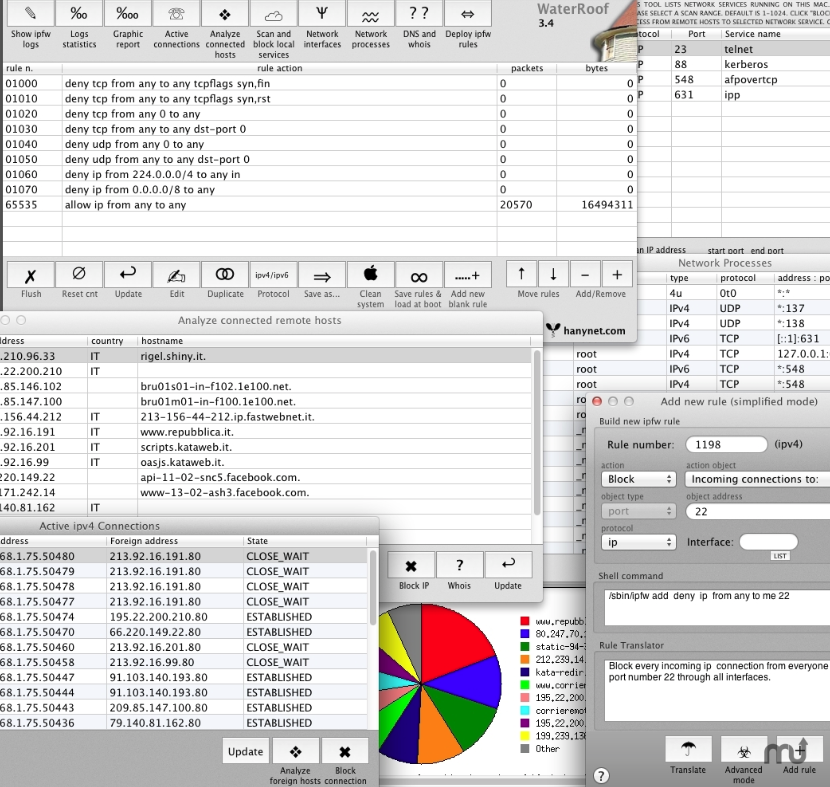
Task: Click LIST button under Interface
Action: tap(780, 556)
